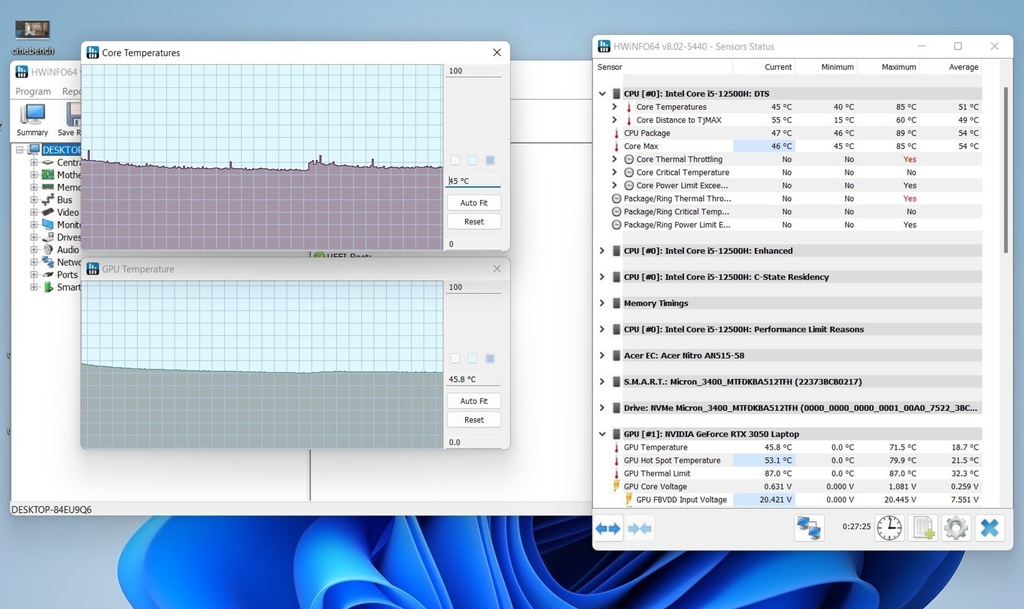
Task: Open the Program menu in HWiNFO64
Action: (x=33, y=91)
